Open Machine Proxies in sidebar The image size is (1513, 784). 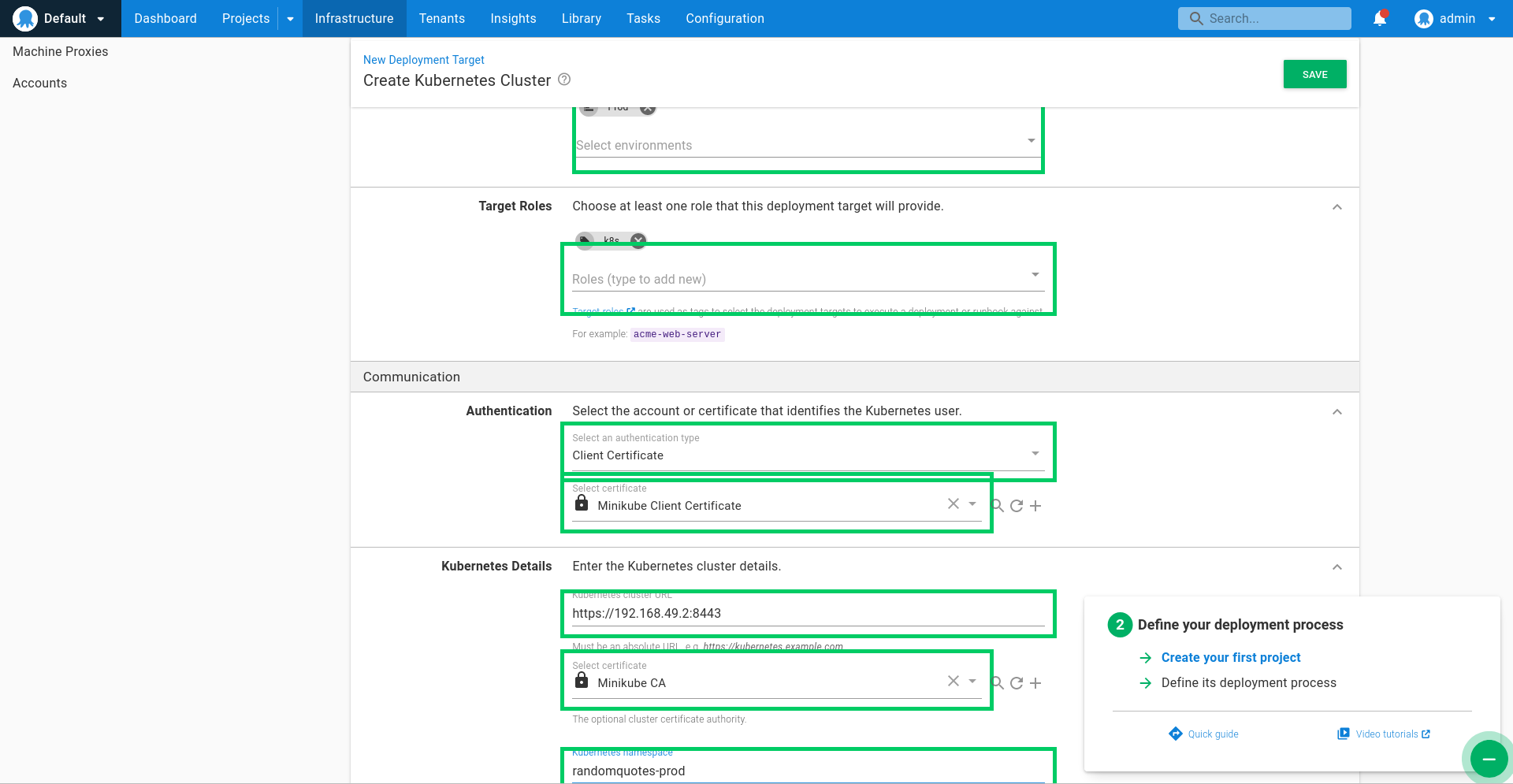[x=61, y=51]
